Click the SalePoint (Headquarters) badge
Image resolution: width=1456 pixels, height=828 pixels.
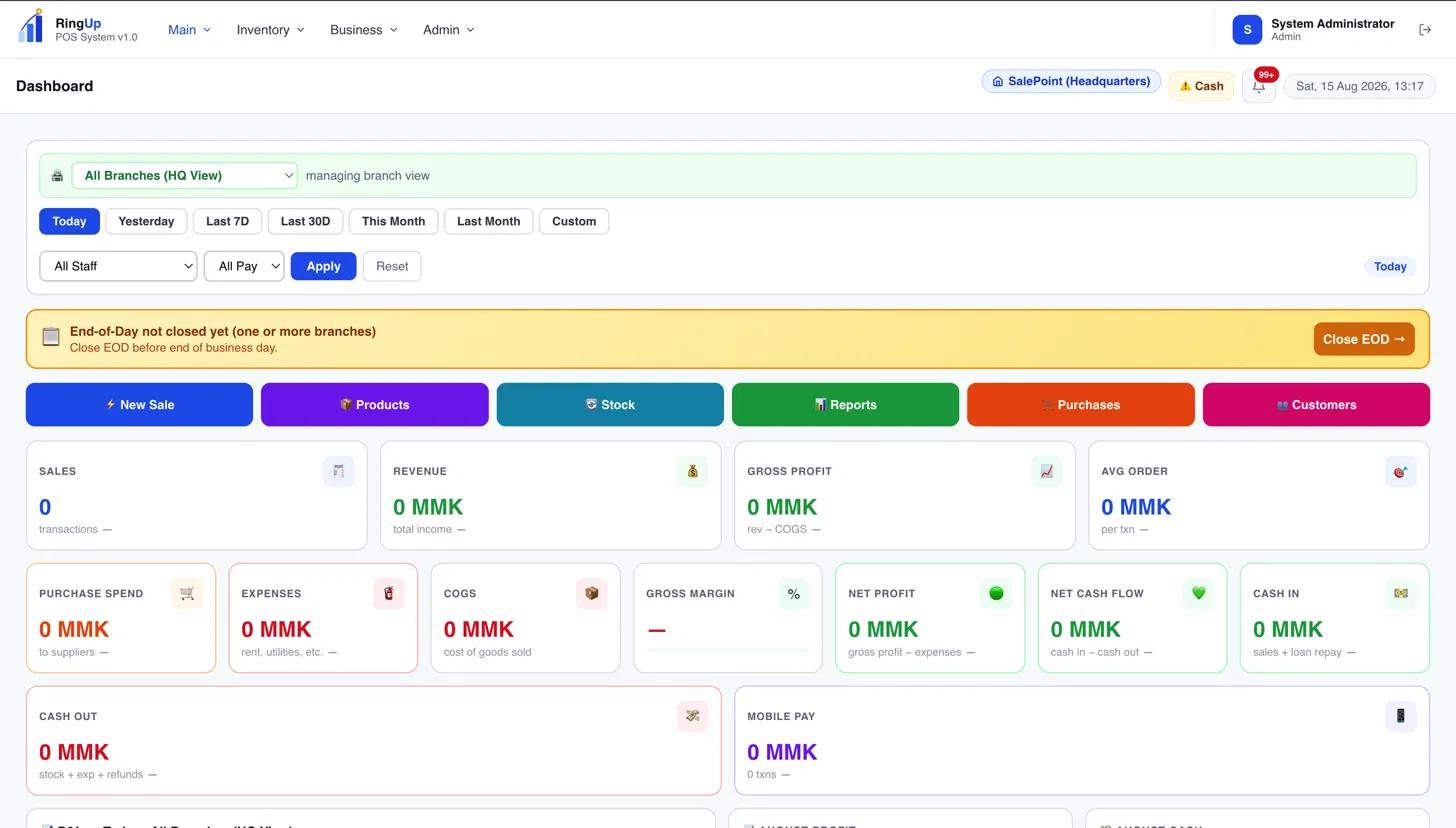click(x=1071, y=81)
